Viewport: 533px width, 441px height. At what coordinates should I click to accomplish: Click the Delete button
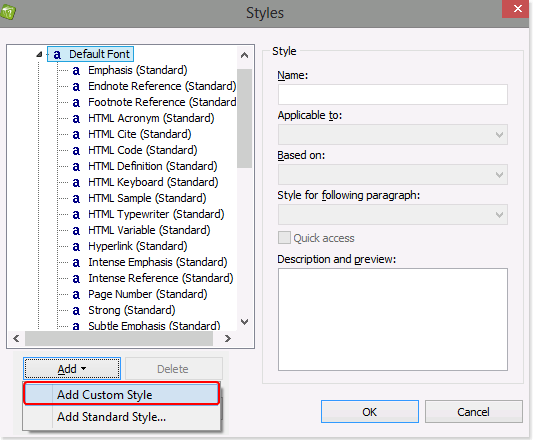[x=174, y=369]
